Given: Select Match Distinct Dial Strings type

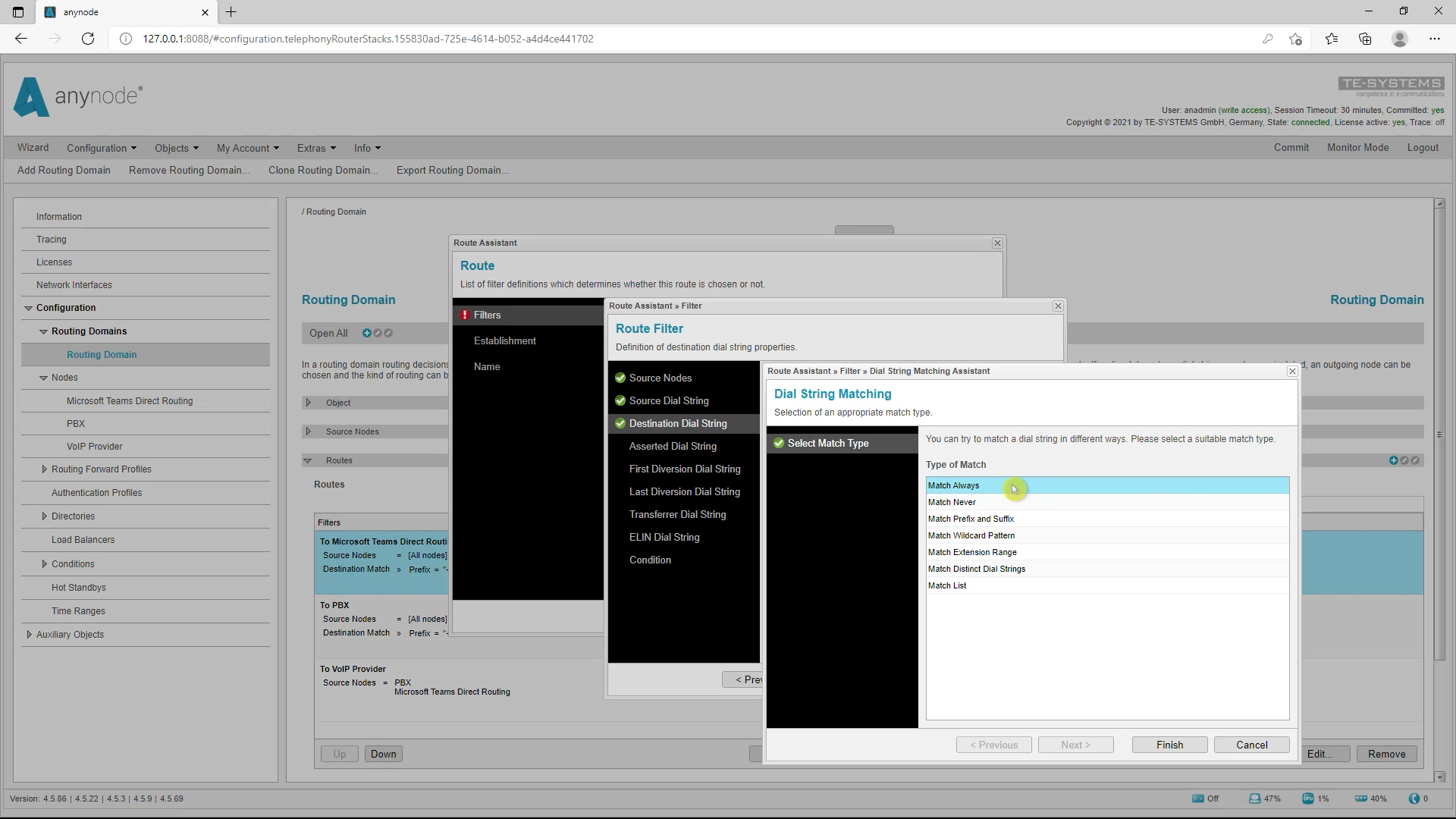Looking at the screenshot, I should [x=1107, y=569].
